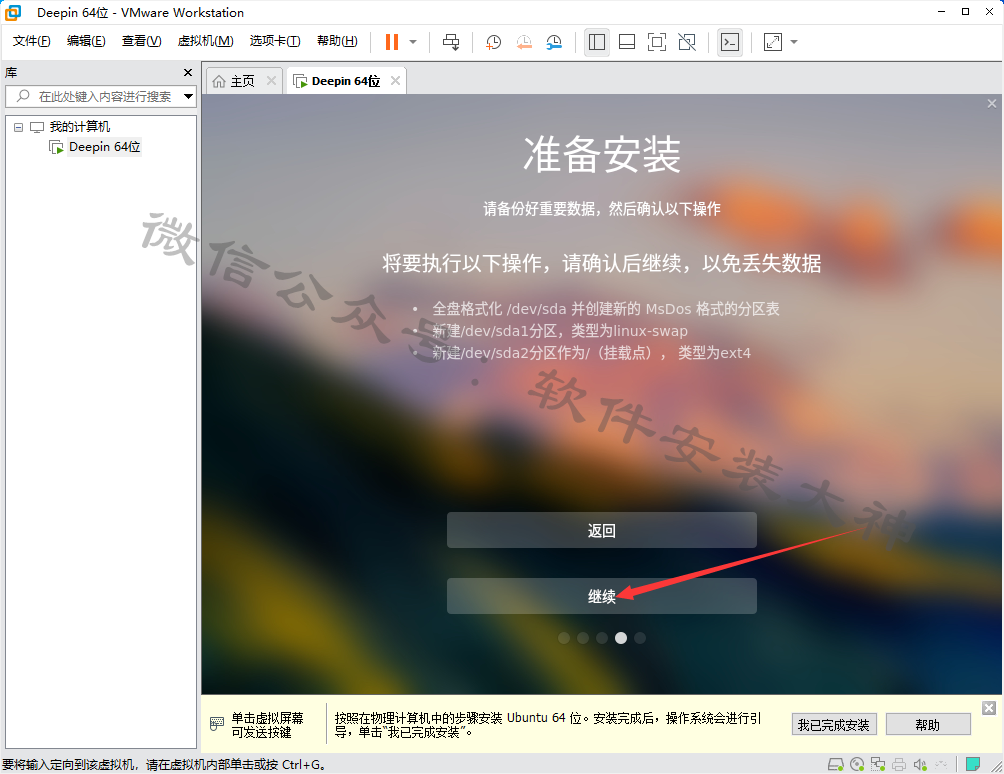The image size is (1004, 774).
Task: Click the hard disk status icon
Action: coord(836,764)
